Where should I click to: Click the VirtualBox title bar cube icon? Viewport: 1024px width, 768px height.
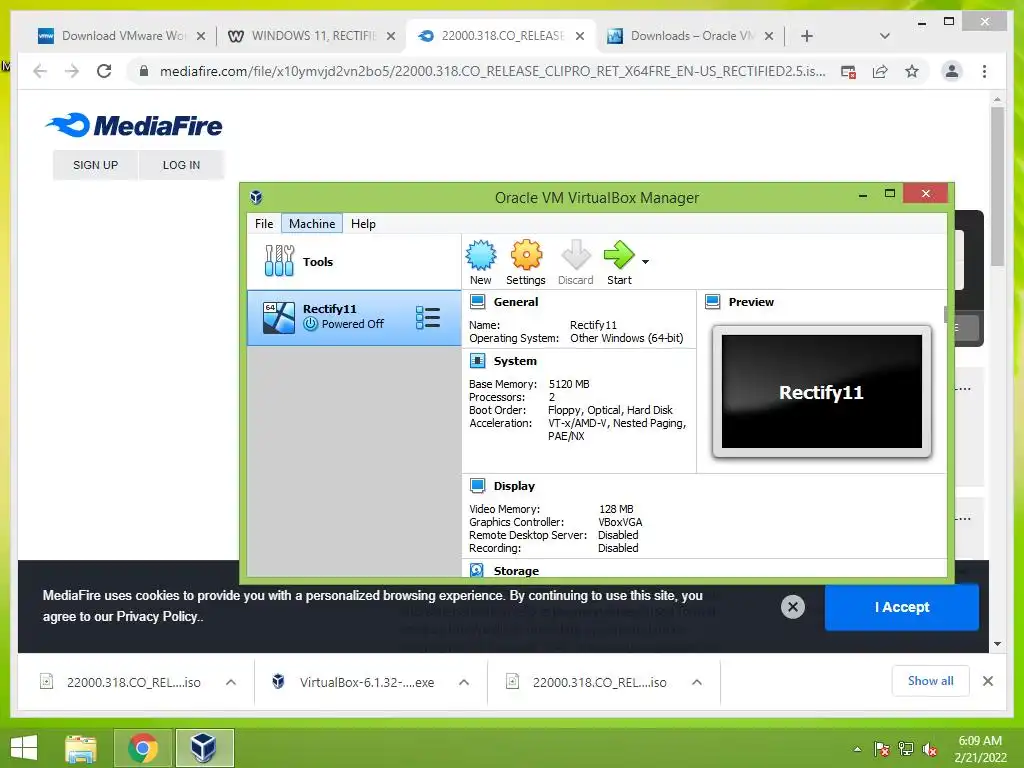click(256, 197)
